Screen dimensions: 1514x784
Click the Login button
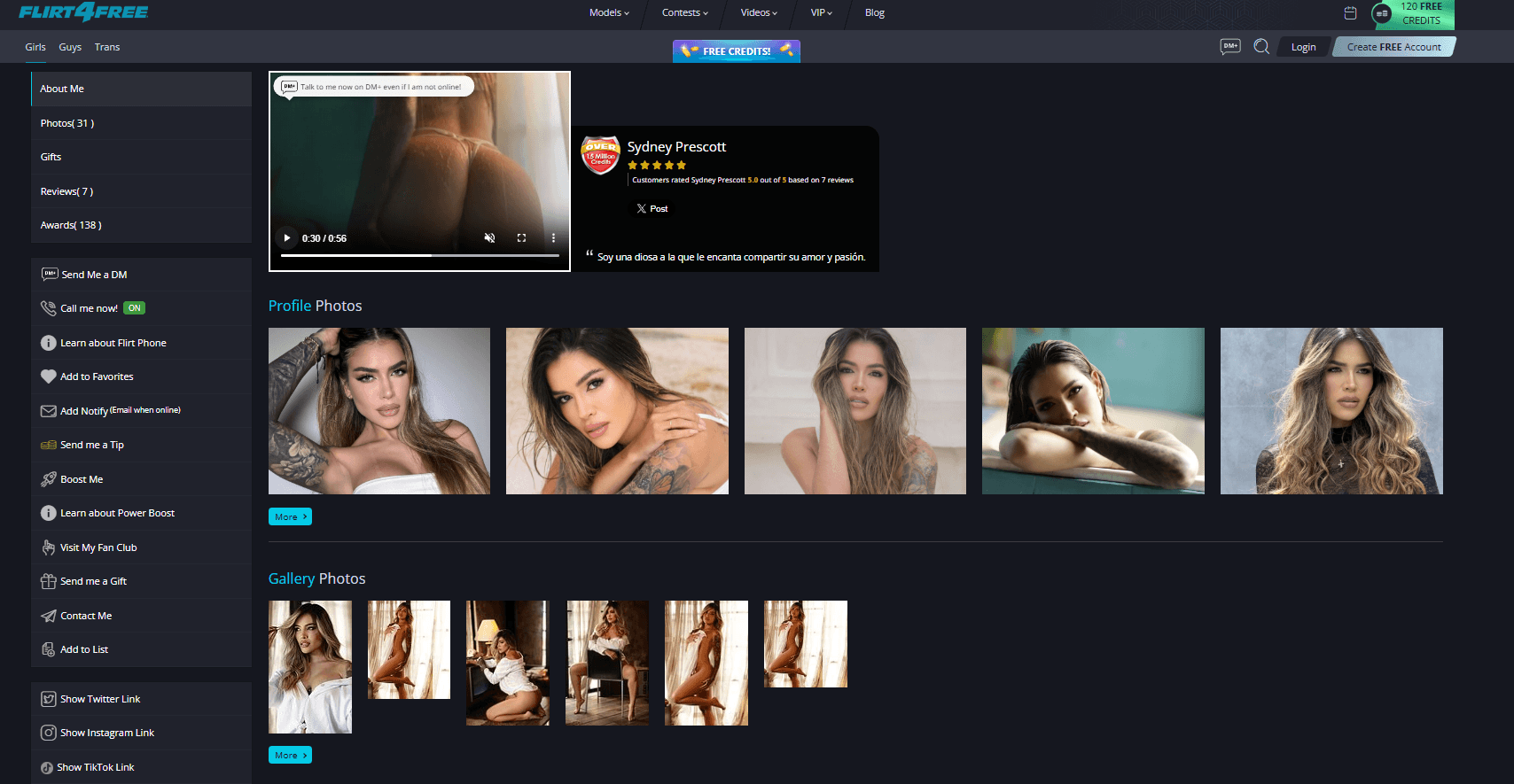[1303, 47]
